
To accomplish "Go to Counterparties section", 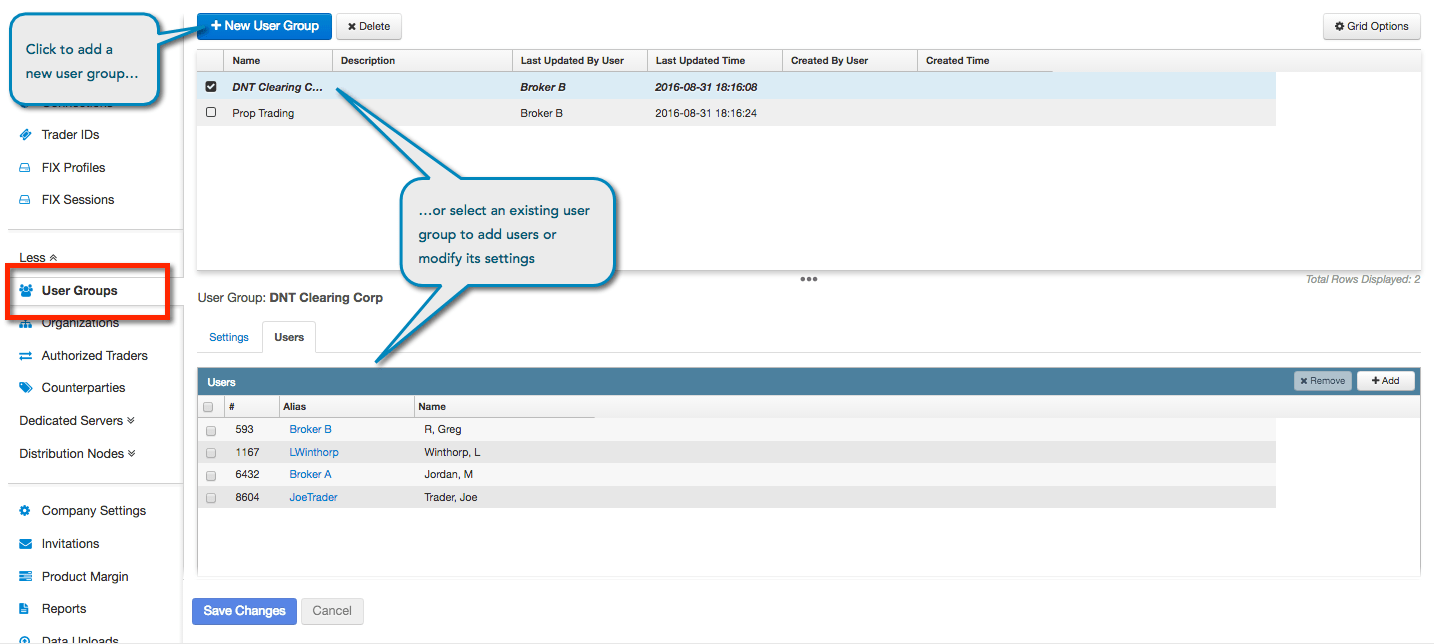I will (83, 388).
